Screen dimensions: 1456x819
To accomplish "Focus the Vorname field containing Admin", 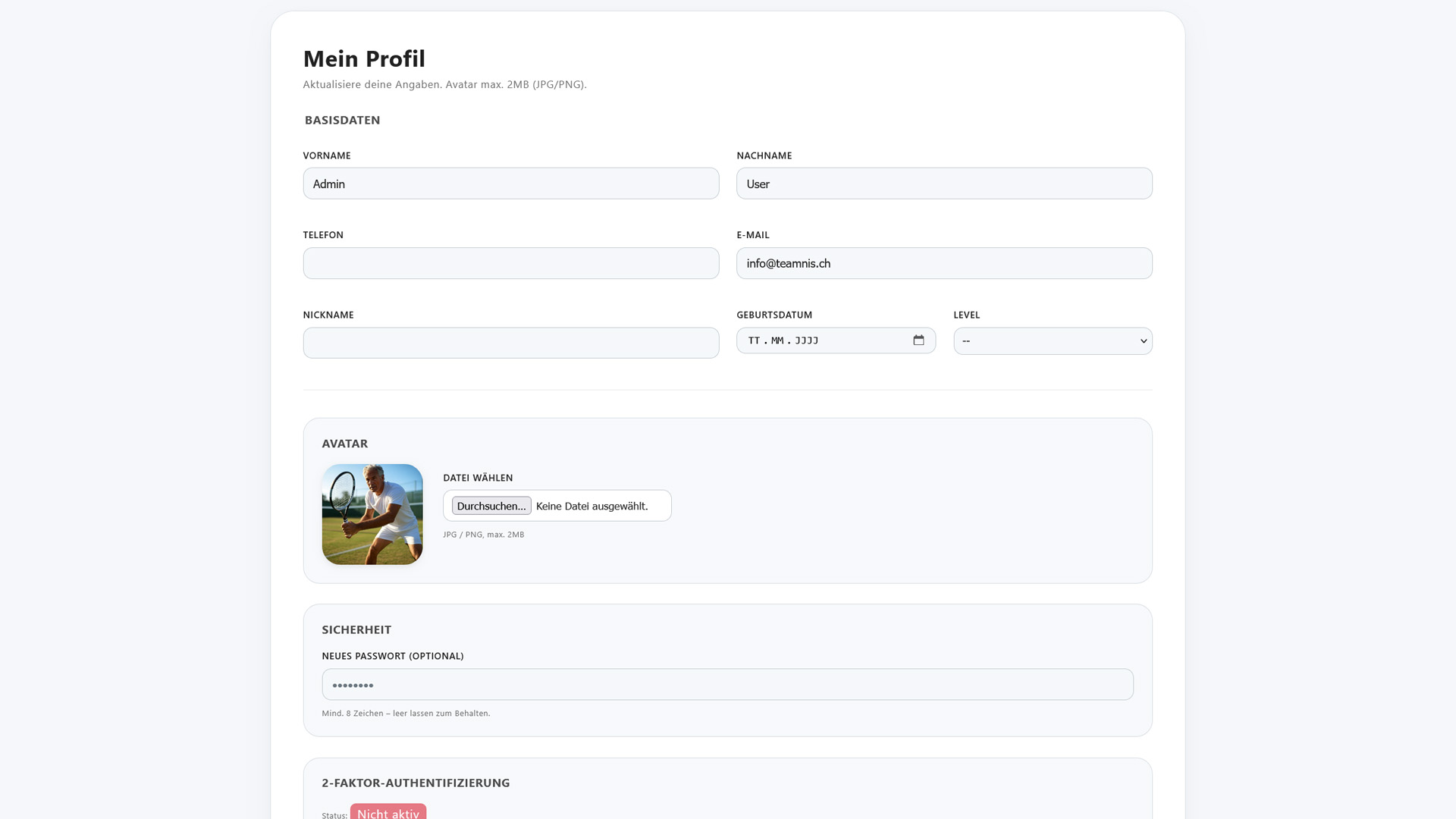I will pyautogui.click(x=510, y=184).
